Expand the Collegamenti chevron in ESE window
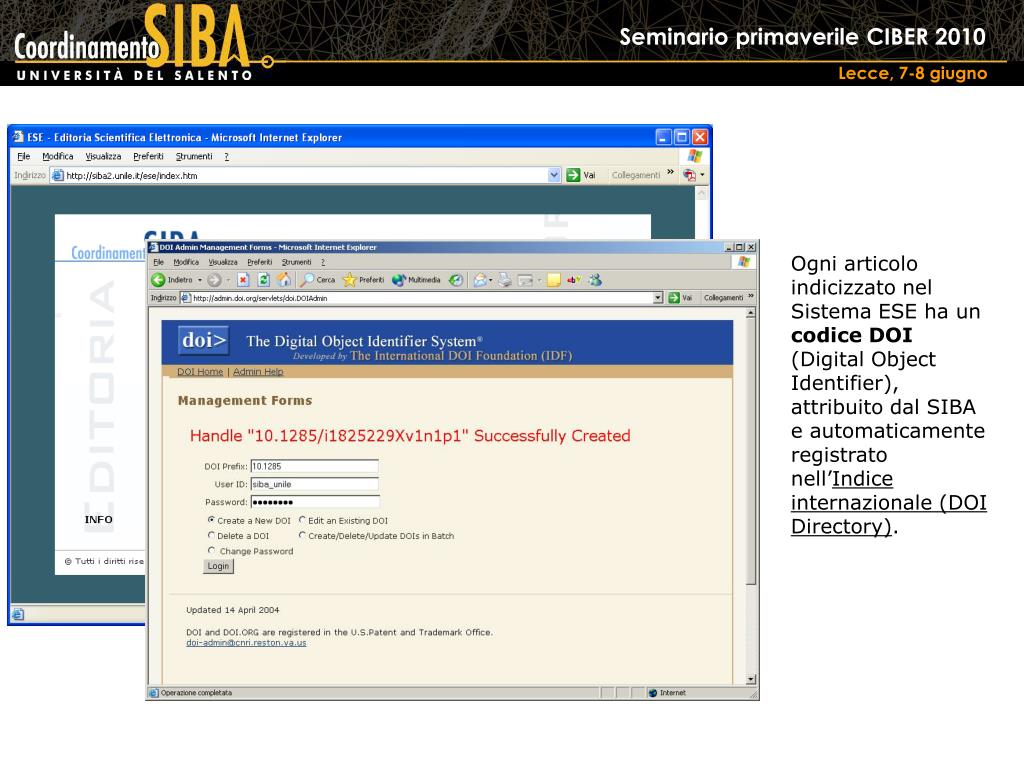The image size is (1024, 768). (670, 172)
